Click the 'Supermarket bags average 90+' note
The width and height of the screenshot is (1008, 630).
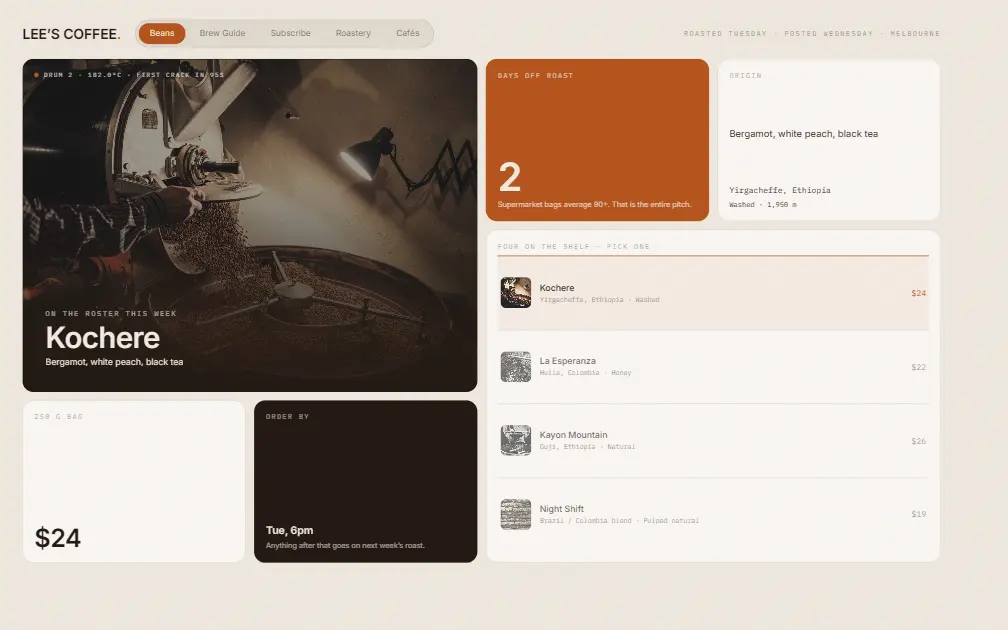point(594,204)
